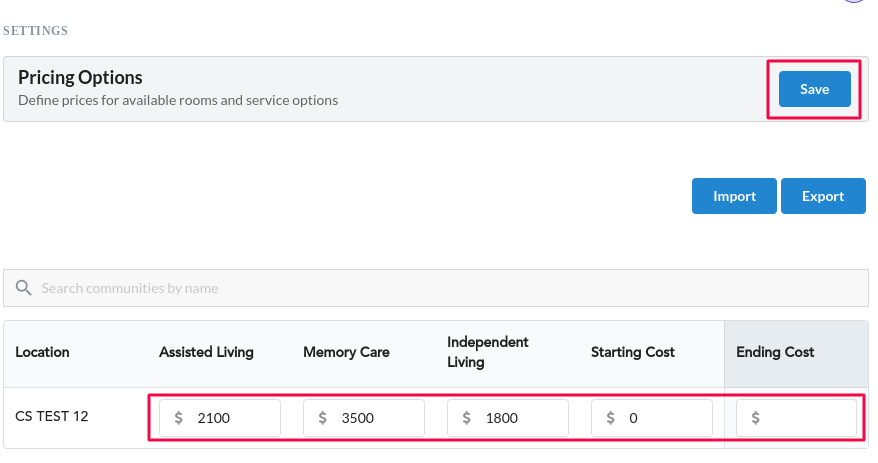Edit Starting Cost value 0
The image size is (878, 463).
click(652, 418)
